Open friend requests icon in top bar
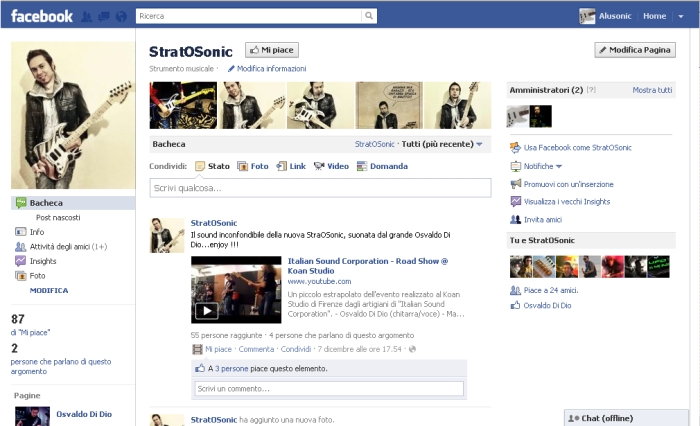 pos(87,17)
